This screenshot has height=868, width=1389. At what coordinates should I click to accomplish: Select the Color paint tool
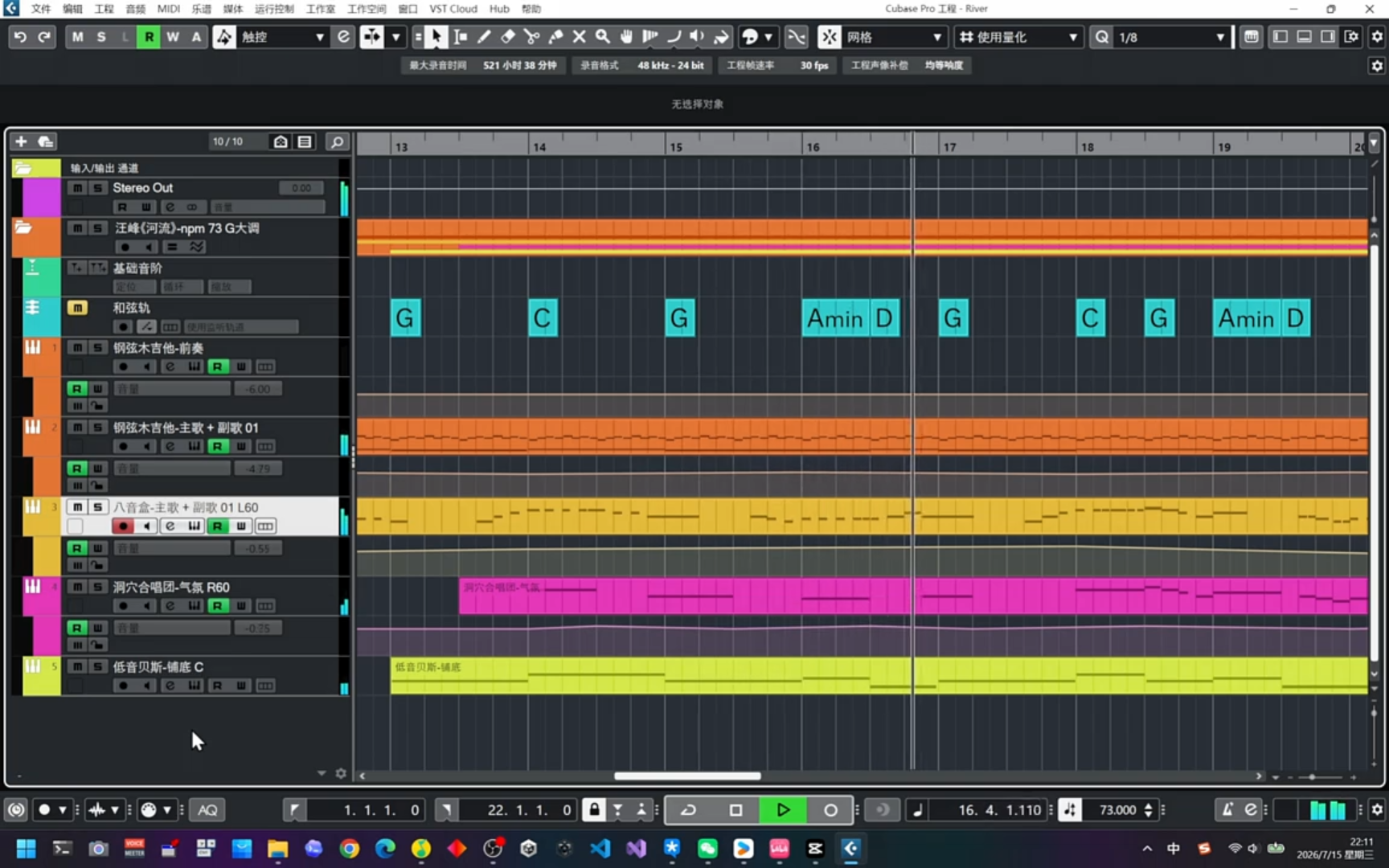click(x=721, y=37)
